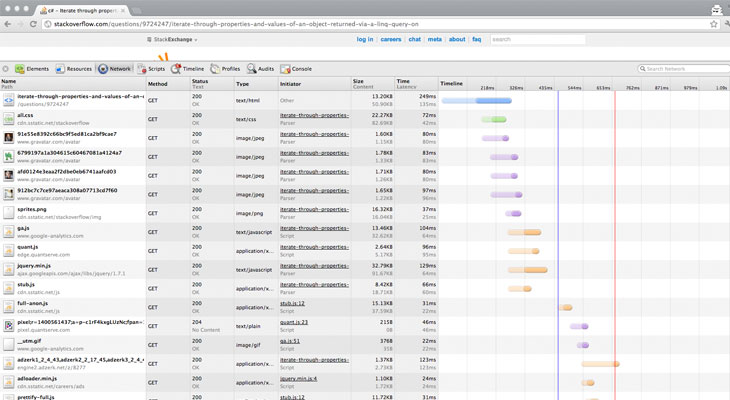
Task: Open the Audits panel icon
Action: 251,69
